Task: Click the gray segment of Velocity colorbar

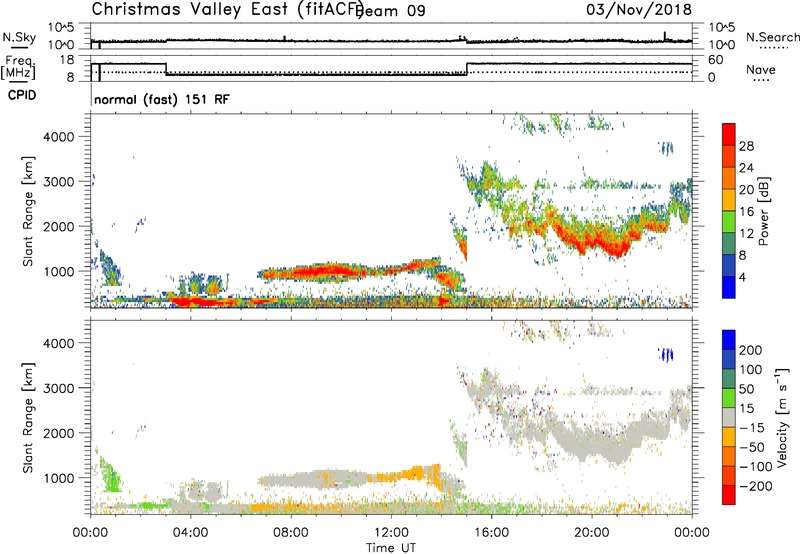Action: pos(729,417)
